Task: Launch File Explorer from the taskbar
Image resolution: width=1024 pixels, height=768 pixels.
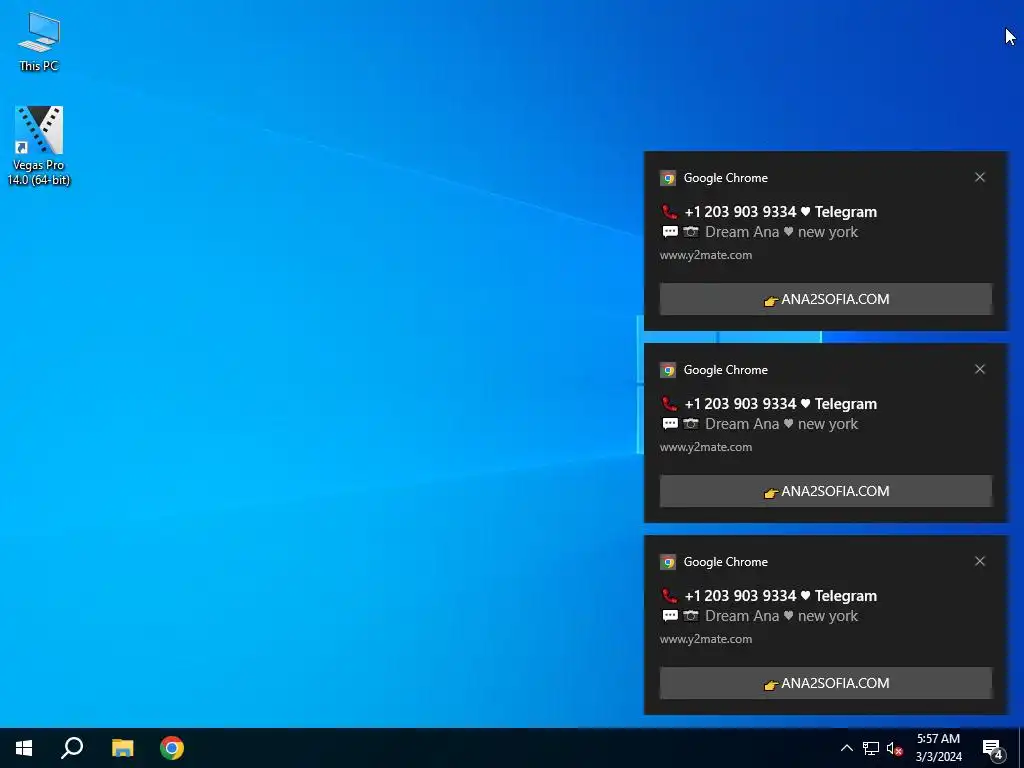Action: click(122, 748)
